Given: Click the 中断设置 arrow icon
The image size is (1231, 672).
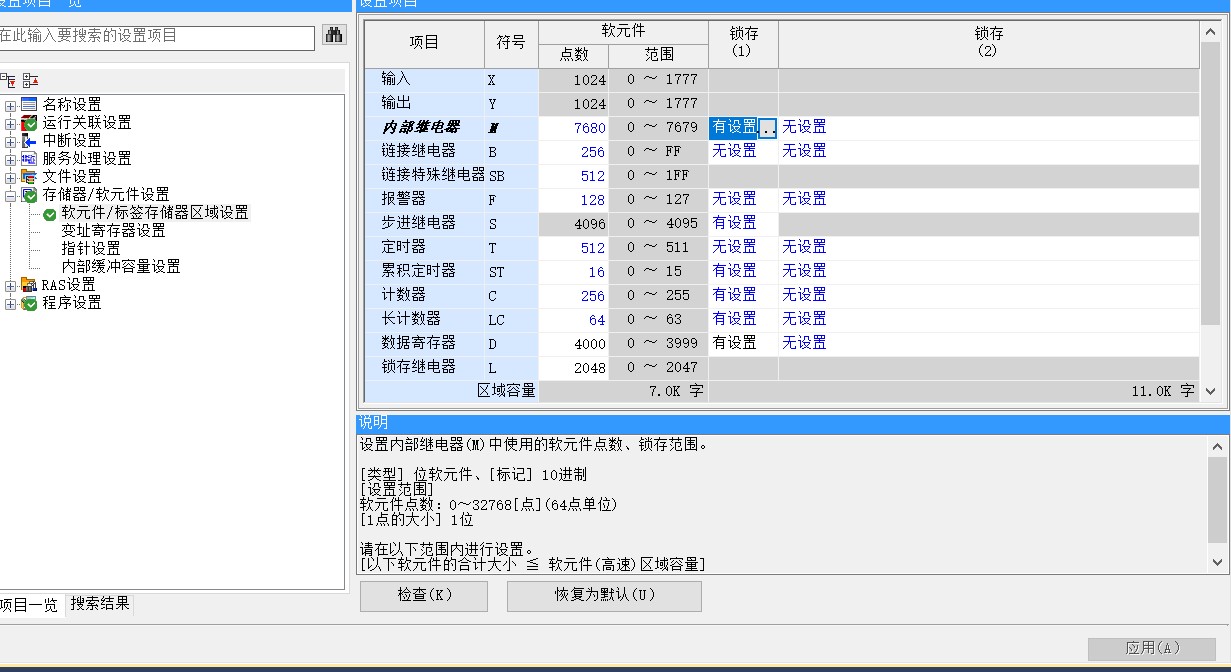Looking at the screenshot, I should 29,141.
